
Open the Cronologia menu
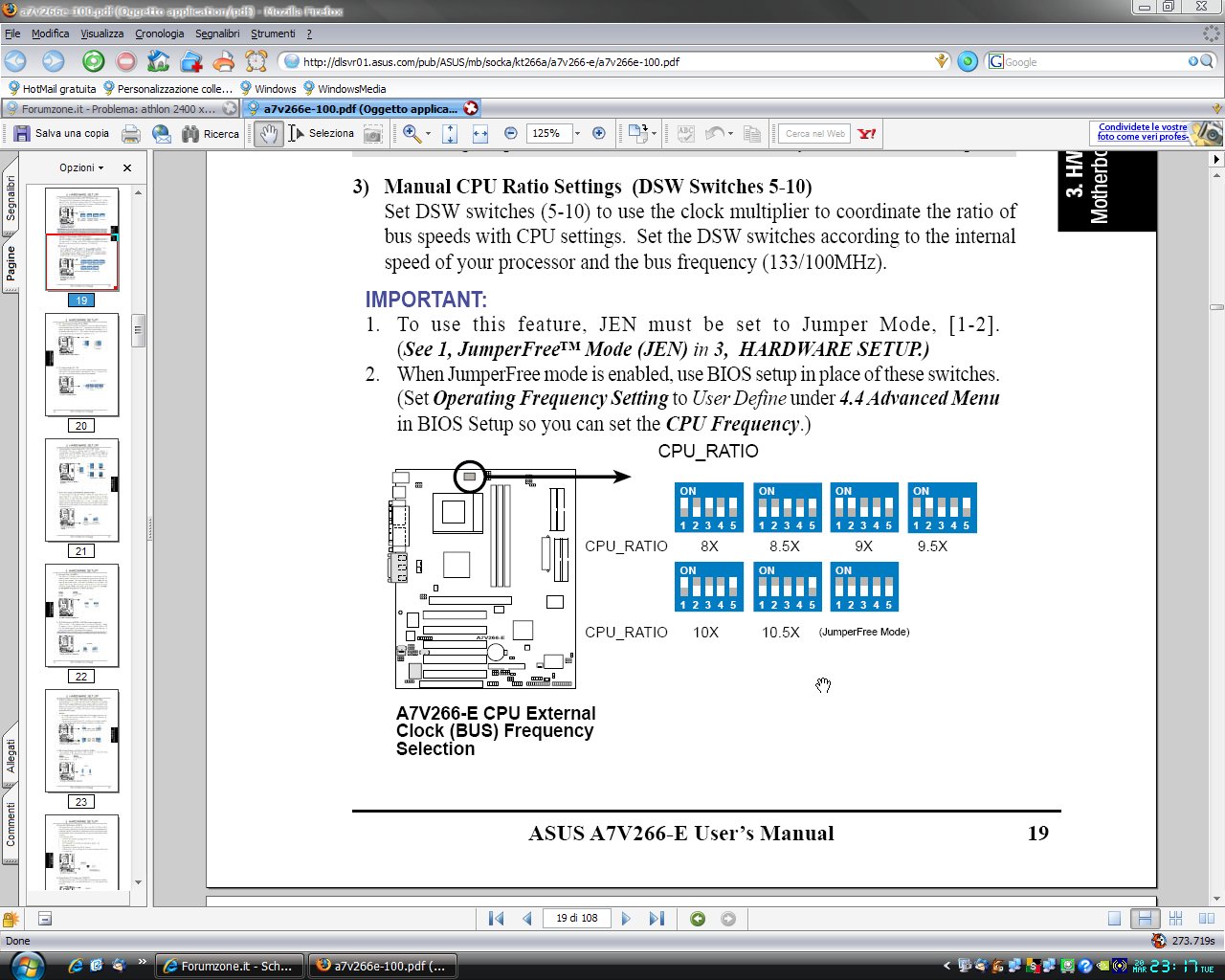159,33
